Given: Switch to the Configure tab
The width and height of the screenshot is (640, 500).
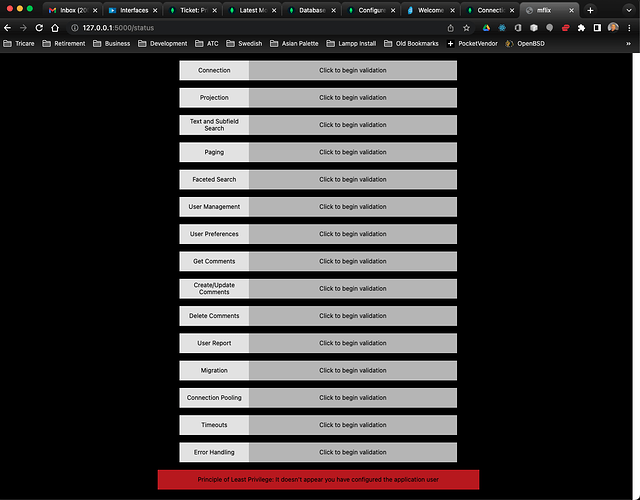Looking at the screenshot, I should [371, 10].
